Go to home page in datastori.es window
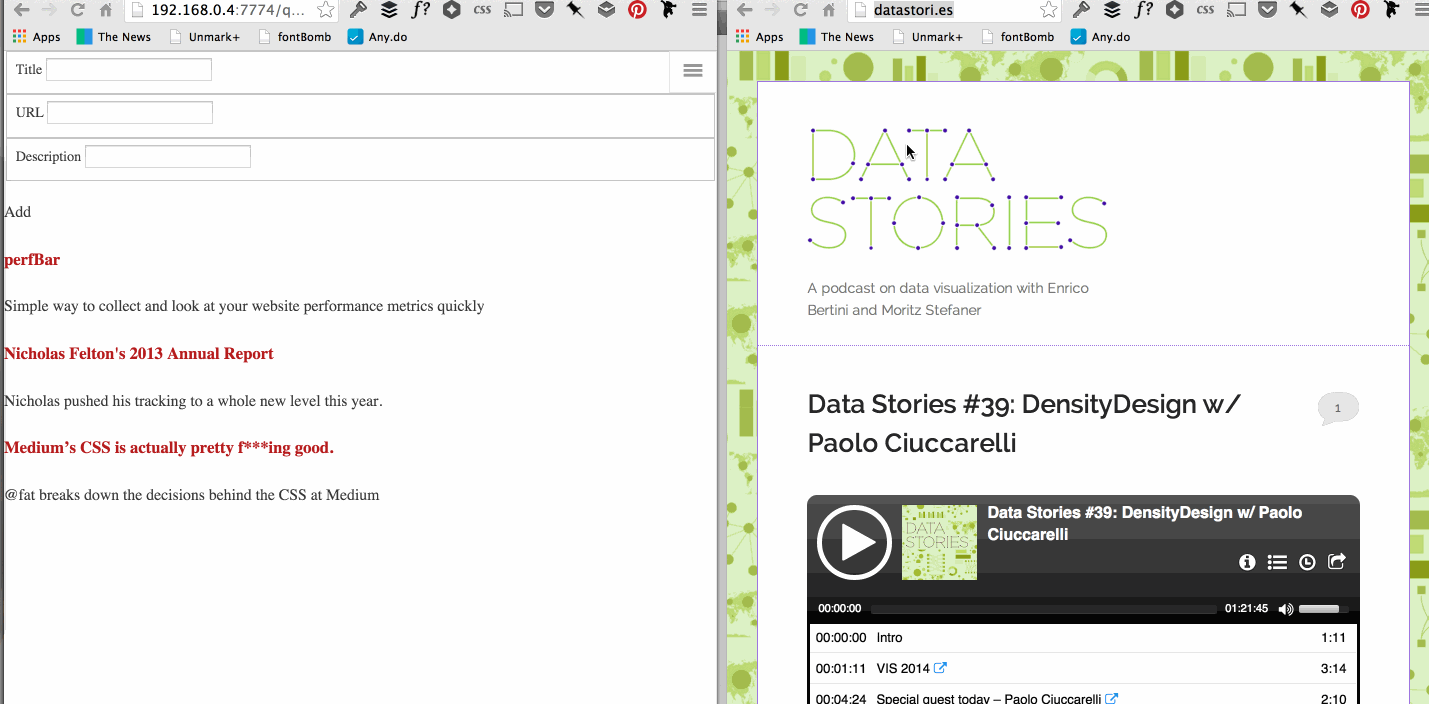The image size is (1429, 704). click(828, 11)
